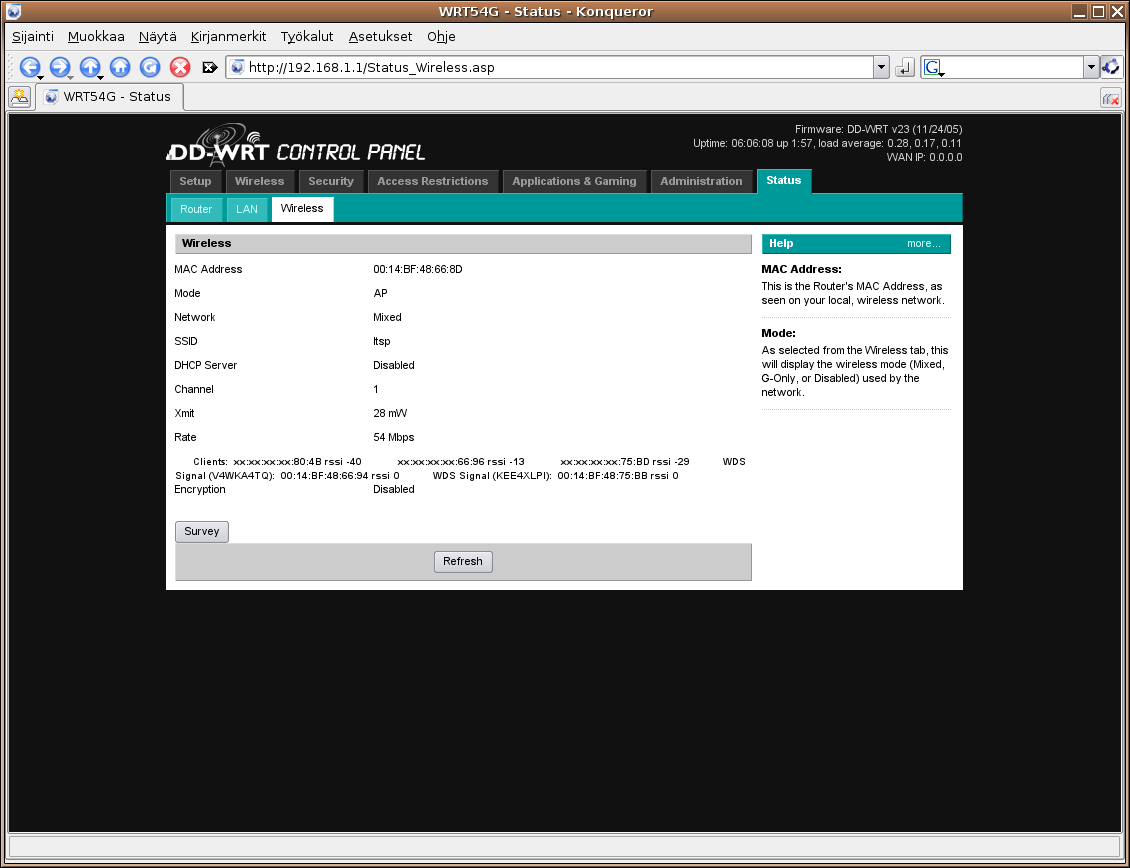
Task: Go up one level with Up arrow
Action: (90, 67)
